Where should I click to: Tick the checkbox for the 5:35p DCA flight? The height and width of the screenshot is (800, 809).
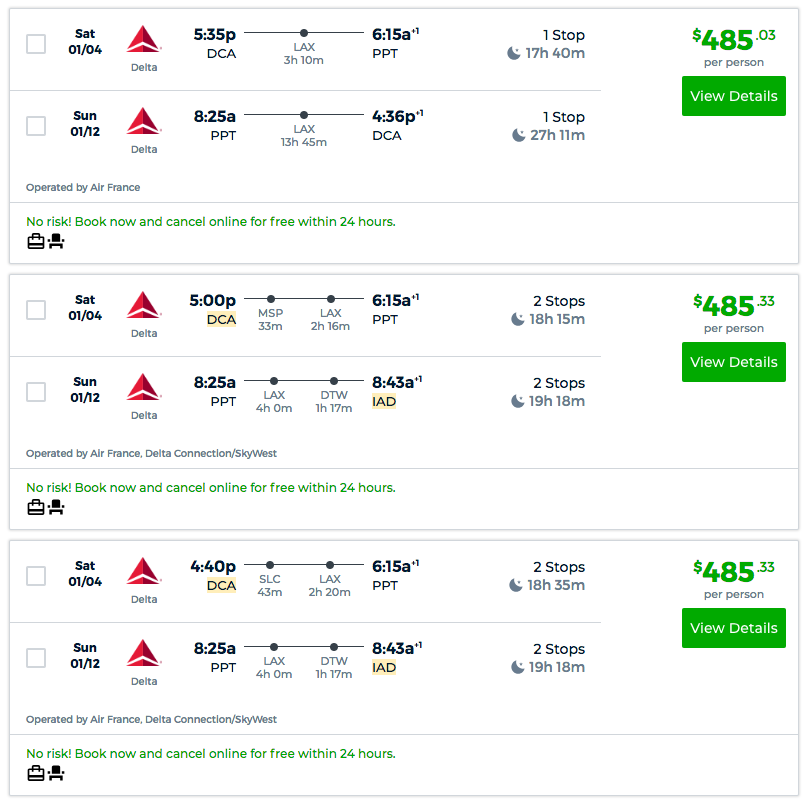[36, 44]
